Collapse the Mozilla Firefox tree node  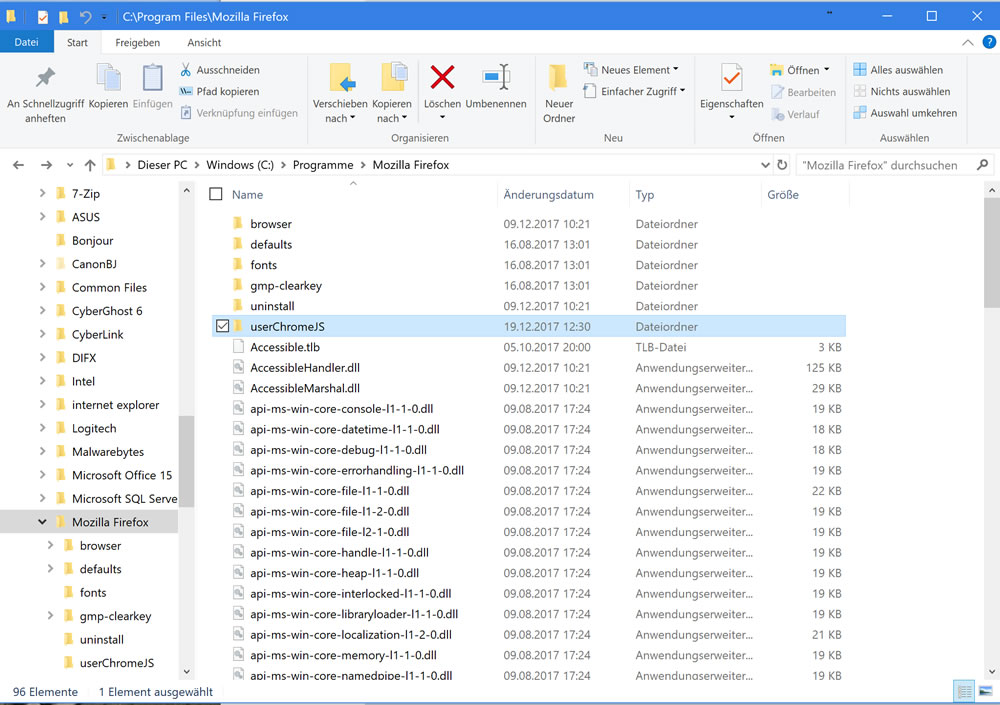click(x=42, y=522)
